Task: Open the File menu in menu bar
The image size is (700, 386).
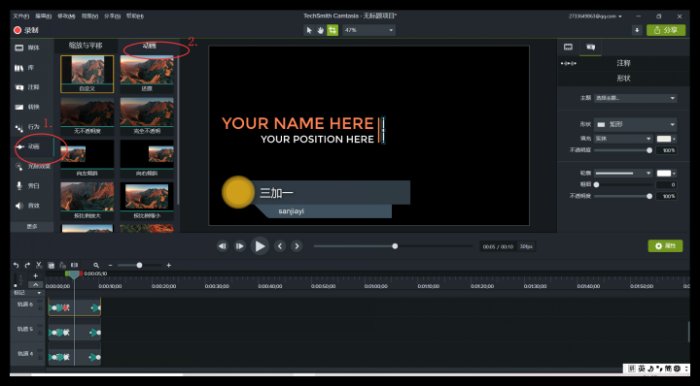Action: (x=21, y=16)
